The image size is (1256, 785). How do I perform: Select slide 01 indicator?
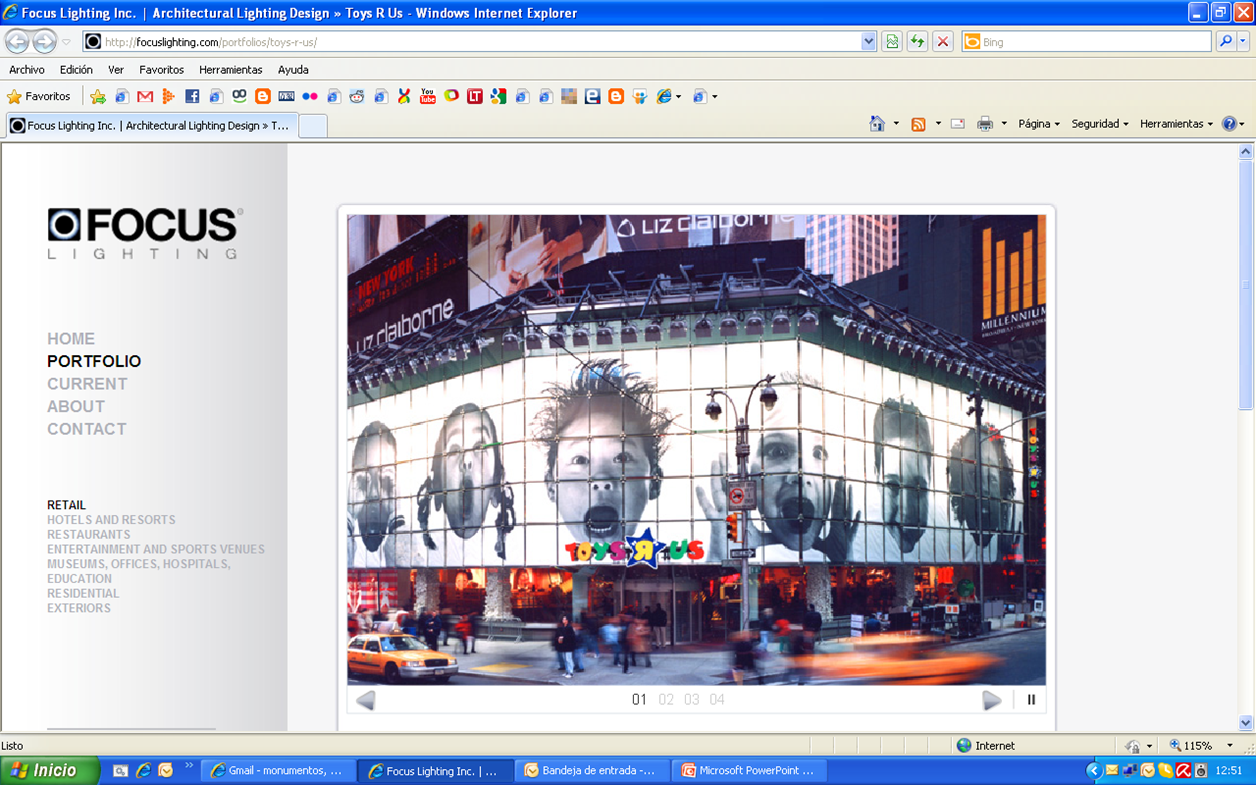point(640,700)
